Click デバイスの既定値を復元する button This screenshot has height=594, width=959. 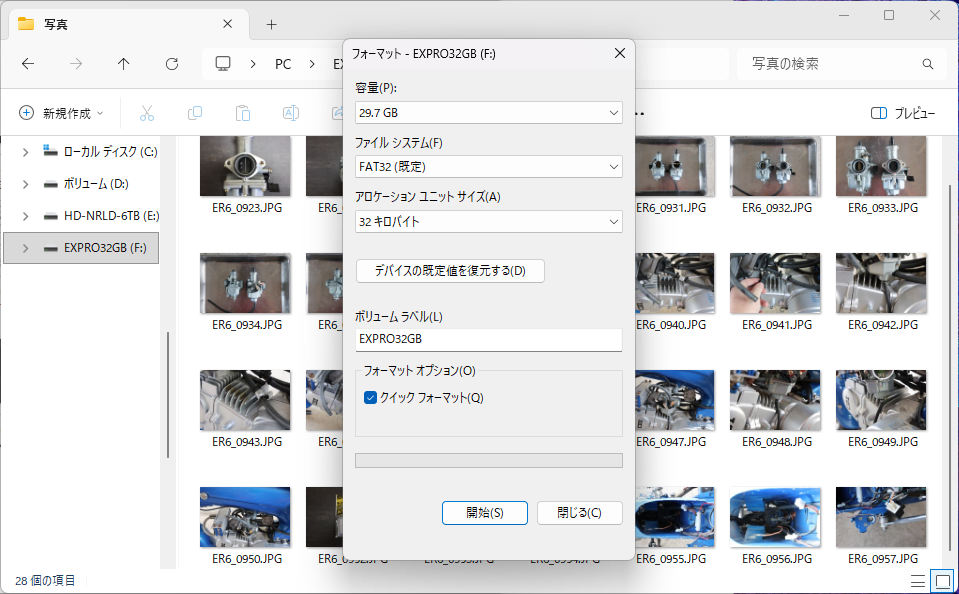coord(450,271)
